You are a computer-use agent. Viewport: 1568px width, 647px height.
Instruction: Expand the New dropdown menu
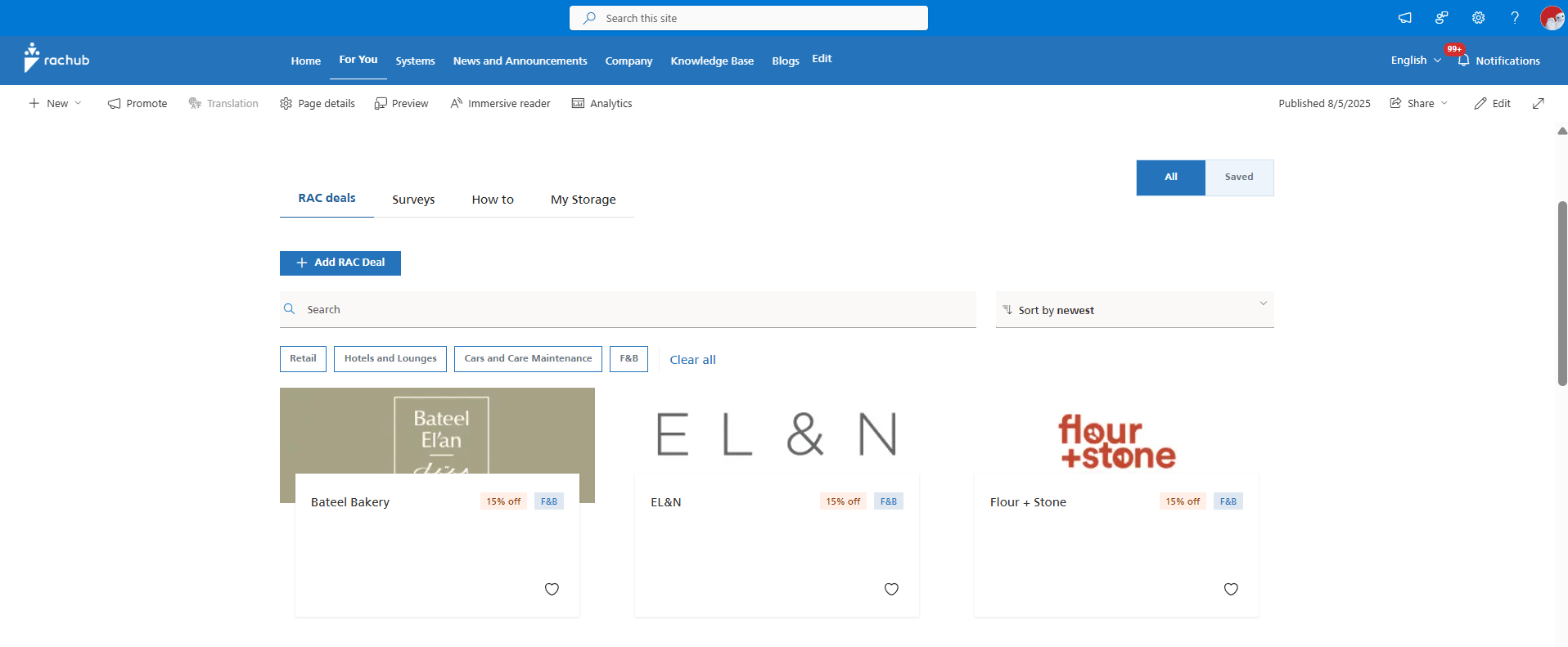click(x=56, y=103)
